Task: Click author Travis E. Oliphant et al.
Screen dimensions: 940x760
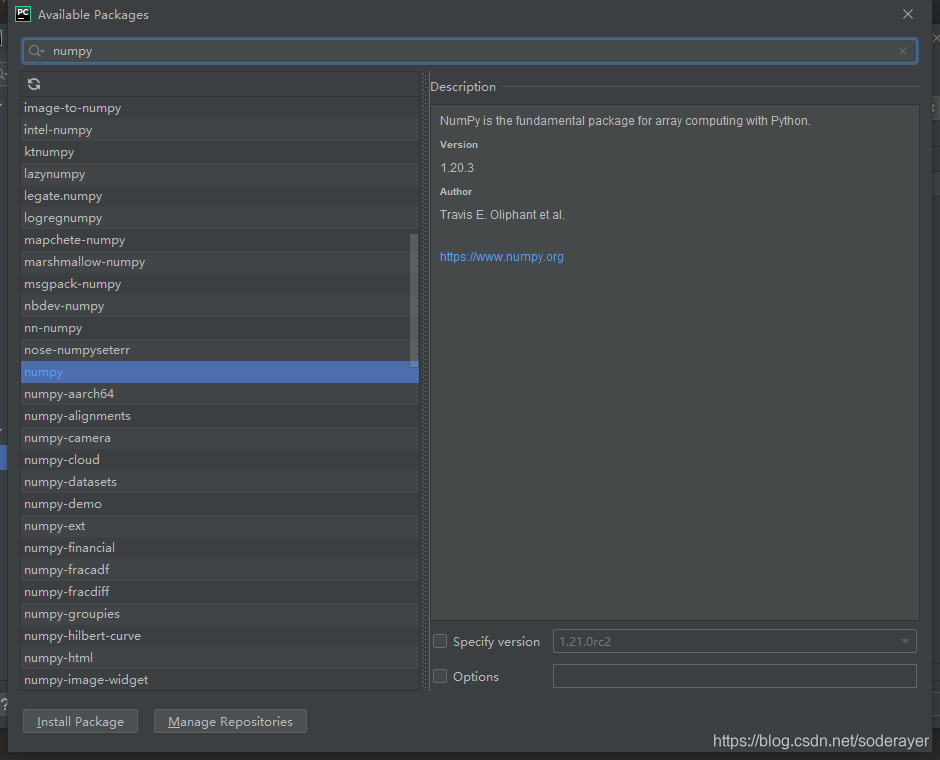Action: point(502,215)
